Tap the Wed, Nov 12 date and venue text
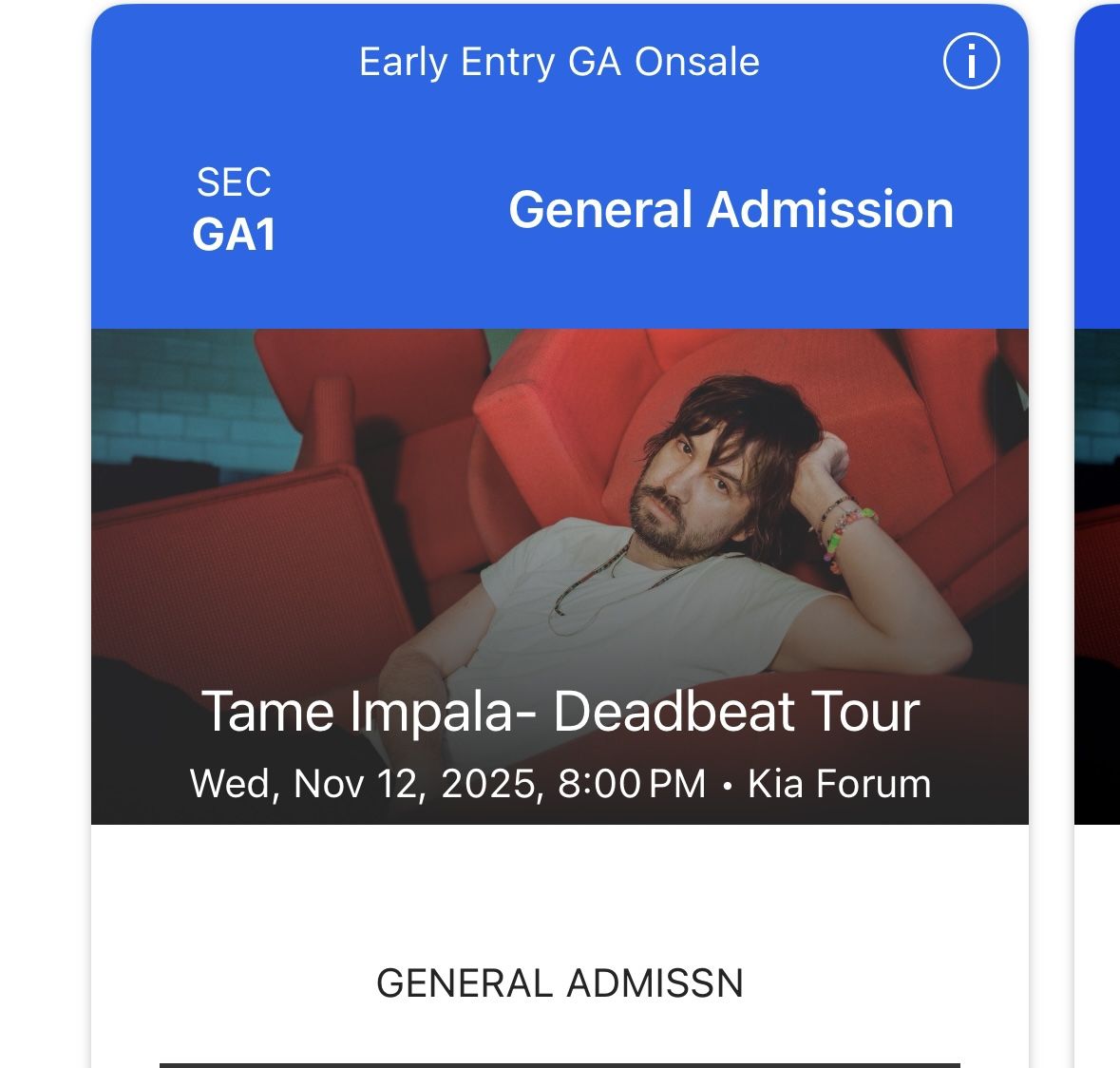Image resolution: width=1120 pixels, height=1068 pixels. [562, 784]
